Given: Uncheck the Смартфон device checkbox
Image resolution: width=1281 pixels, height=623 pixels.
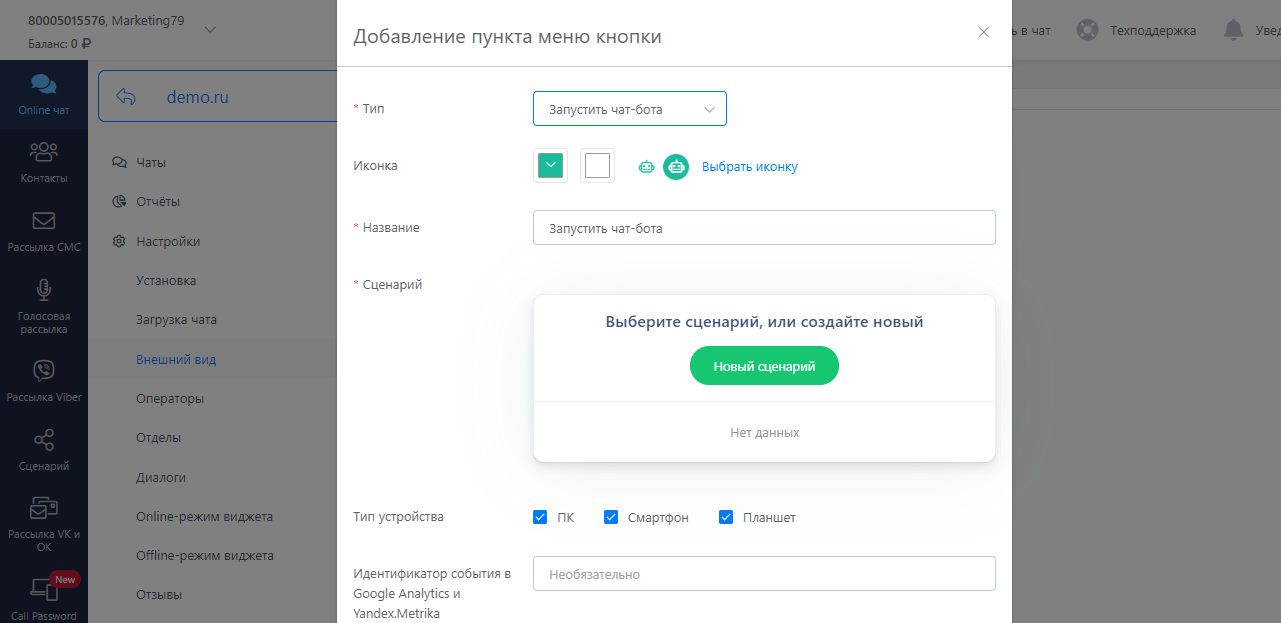Looking at the screenshot, I should pyautogui.click(x=611, y=517).
